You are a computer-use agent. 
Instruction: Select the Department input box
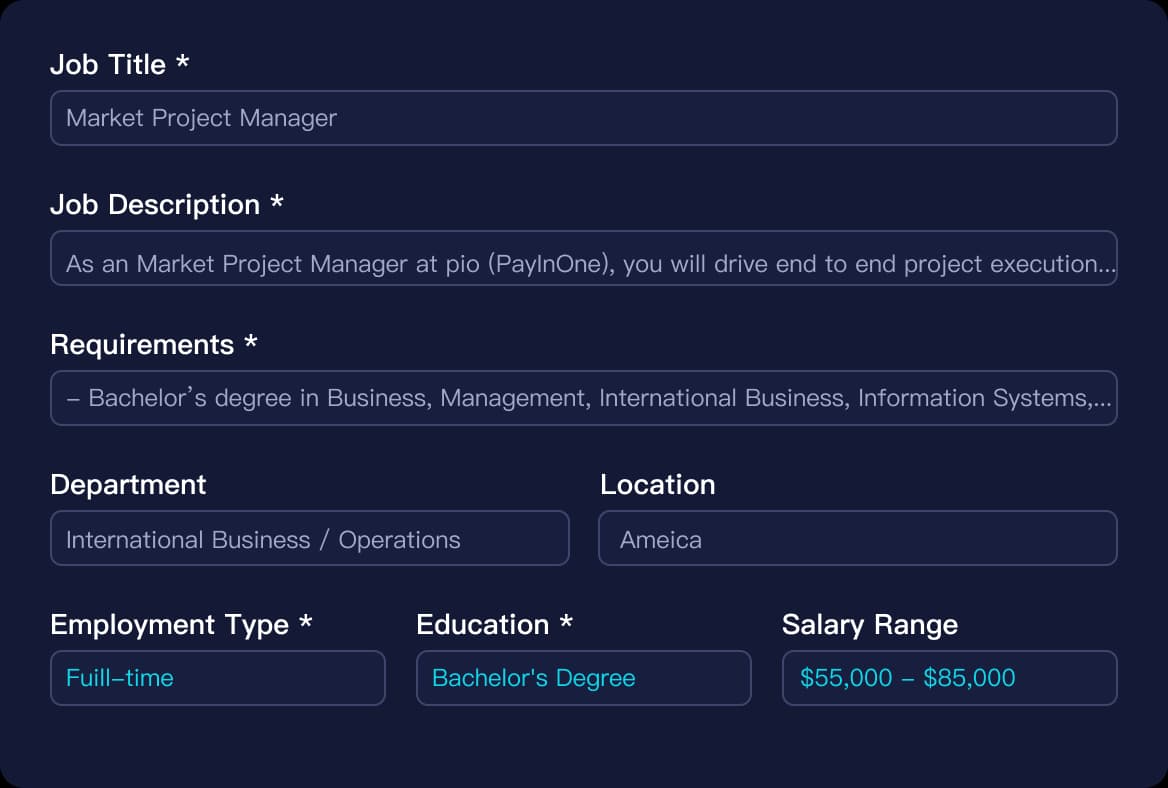[x=309, y=538]
